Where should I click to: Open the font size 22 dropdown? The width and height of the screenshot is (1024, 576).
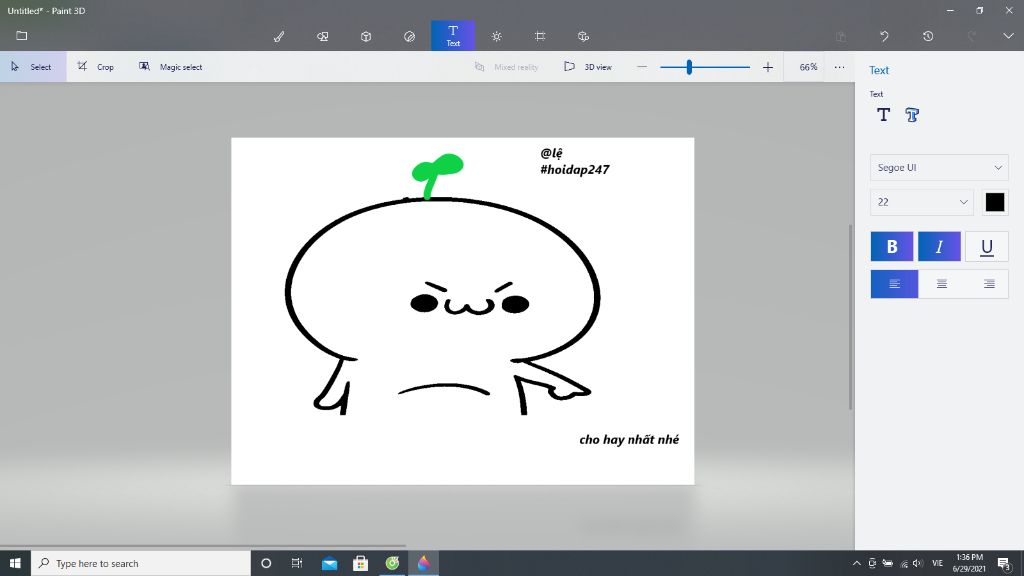click(x=921, y=202)
